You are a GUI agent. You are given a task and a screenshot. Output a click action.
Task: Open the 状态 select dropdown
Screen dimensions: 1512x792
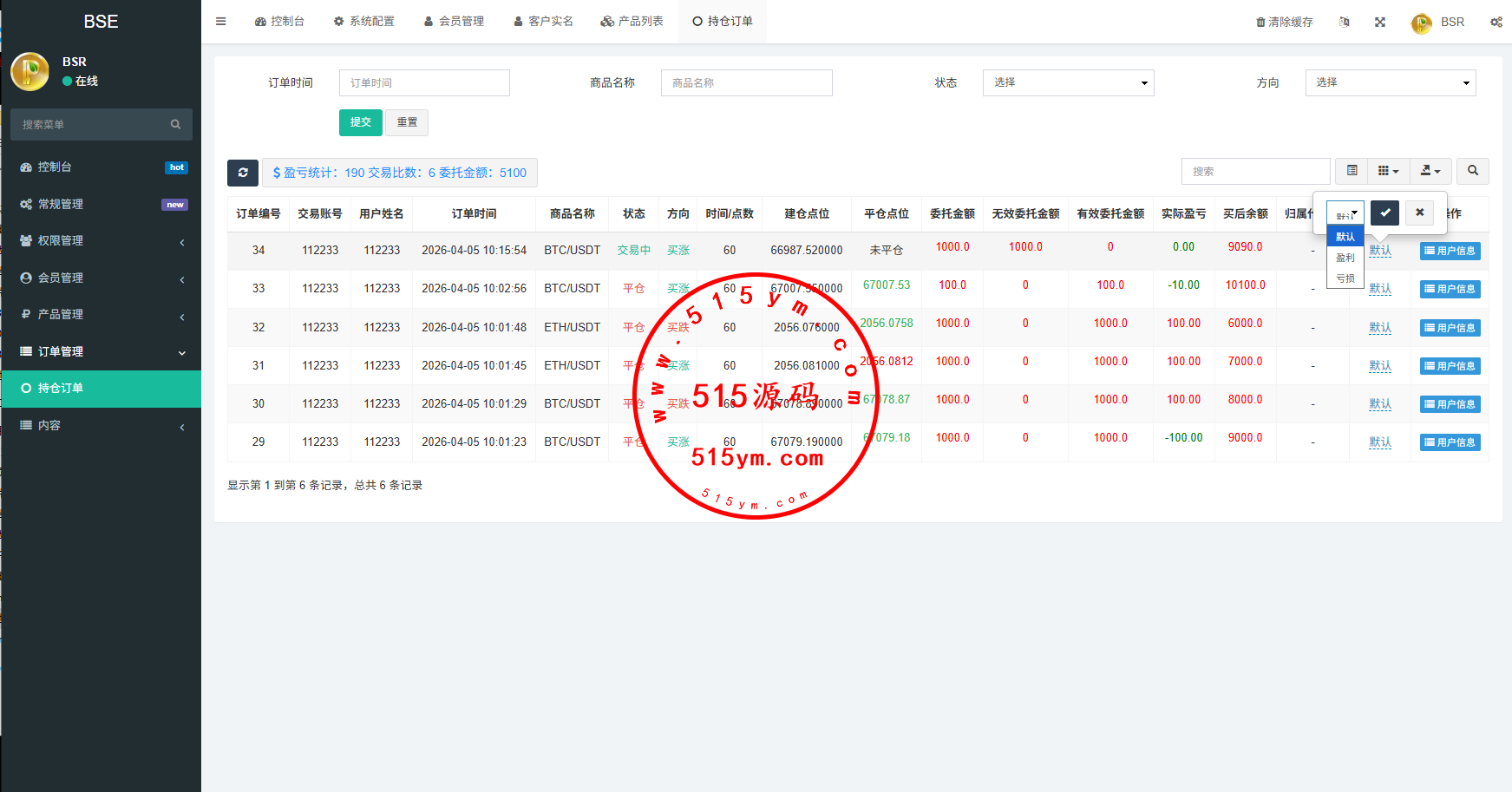tap(1068, 82)
